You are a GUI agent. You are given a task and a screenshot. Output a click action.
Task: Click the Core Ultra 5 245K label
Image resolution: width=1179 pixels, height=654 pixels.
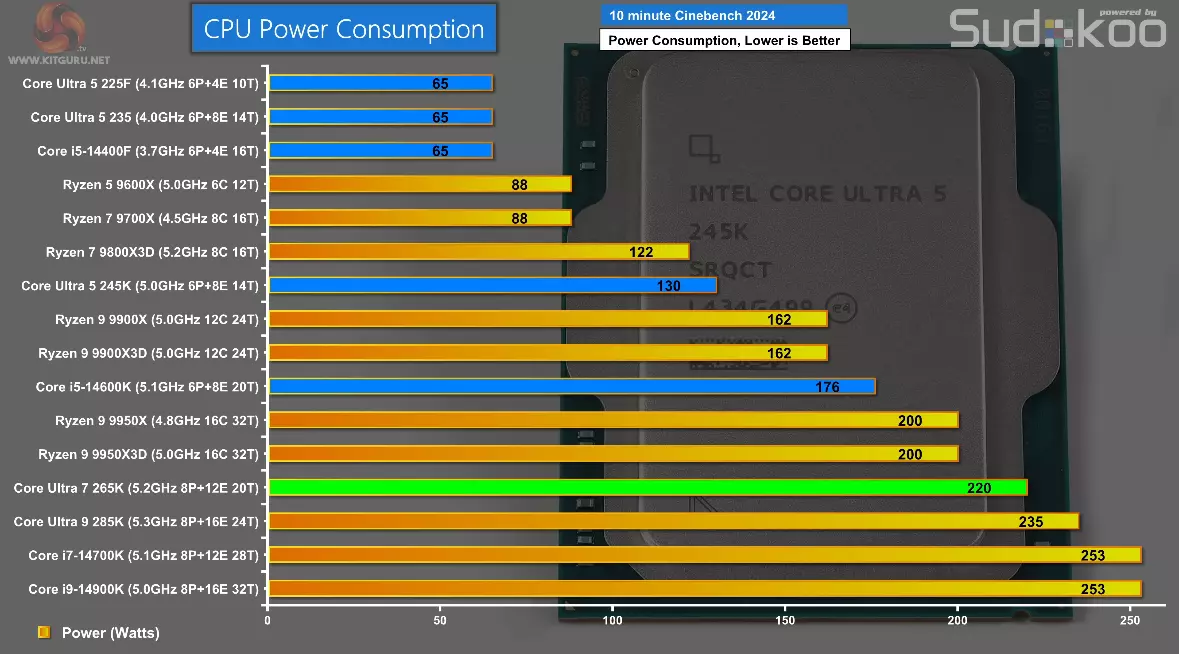pyautogui.click(x=139, y=286)
